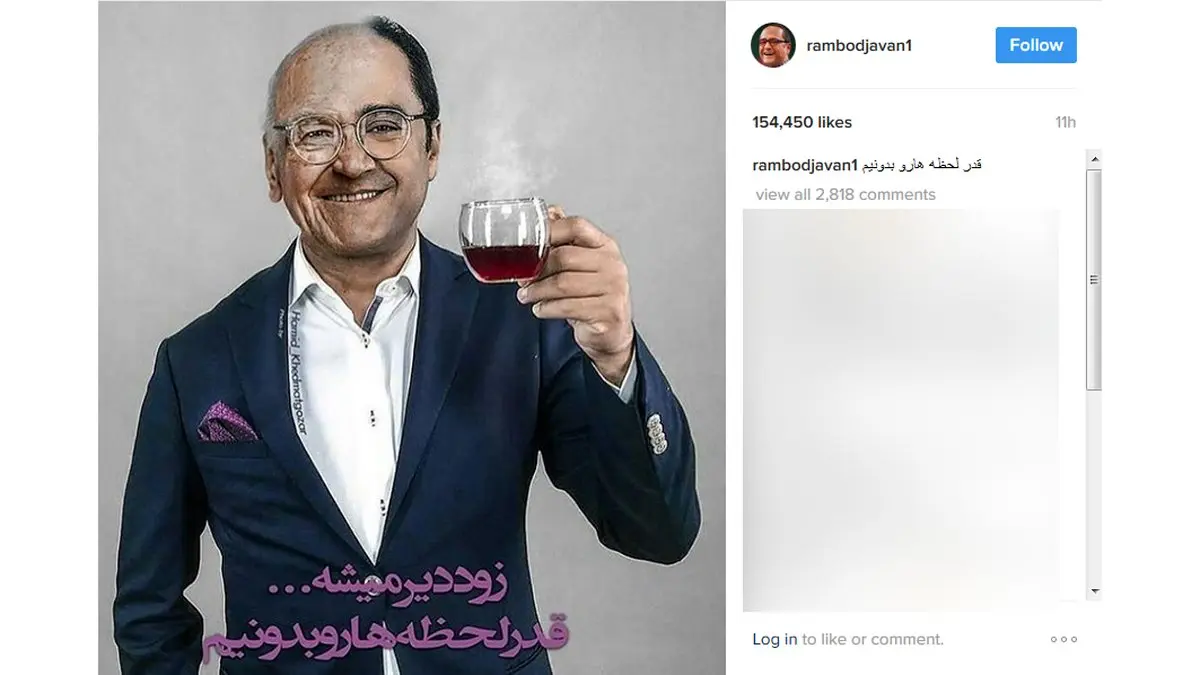Image resolution: width=1200 pixels, height=675 pixels.
Task: Click inside the blurred comments area
Action: coord(901,409)
